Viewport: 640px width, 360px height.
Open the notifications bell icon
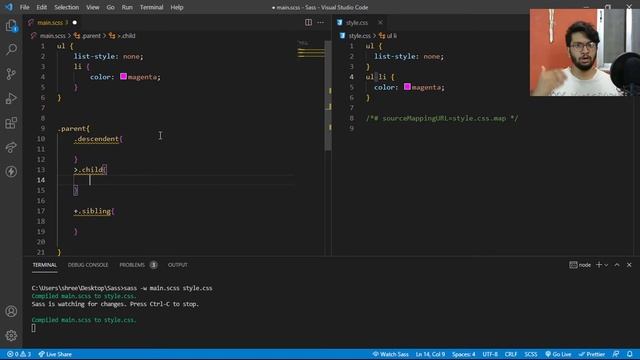(630, 354)
